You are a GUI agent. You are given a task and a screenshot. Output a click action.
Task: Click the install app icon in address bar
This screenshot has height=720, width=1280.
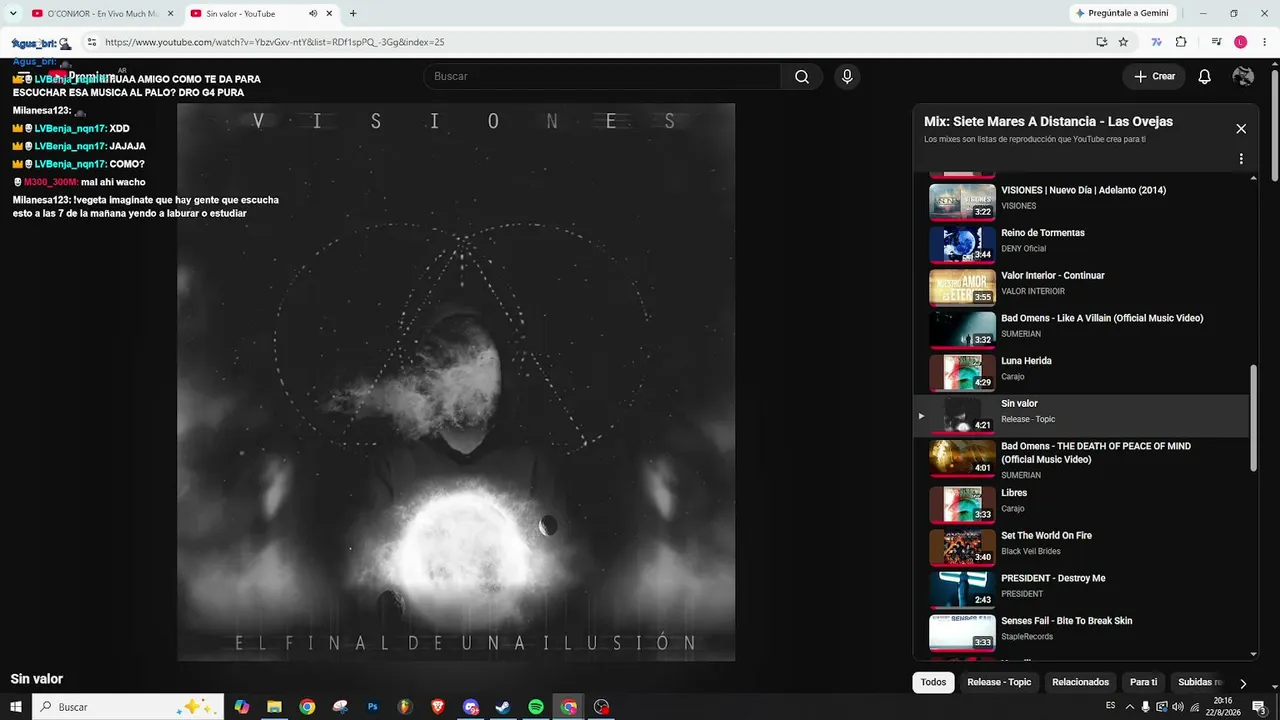click(1101, 42)
